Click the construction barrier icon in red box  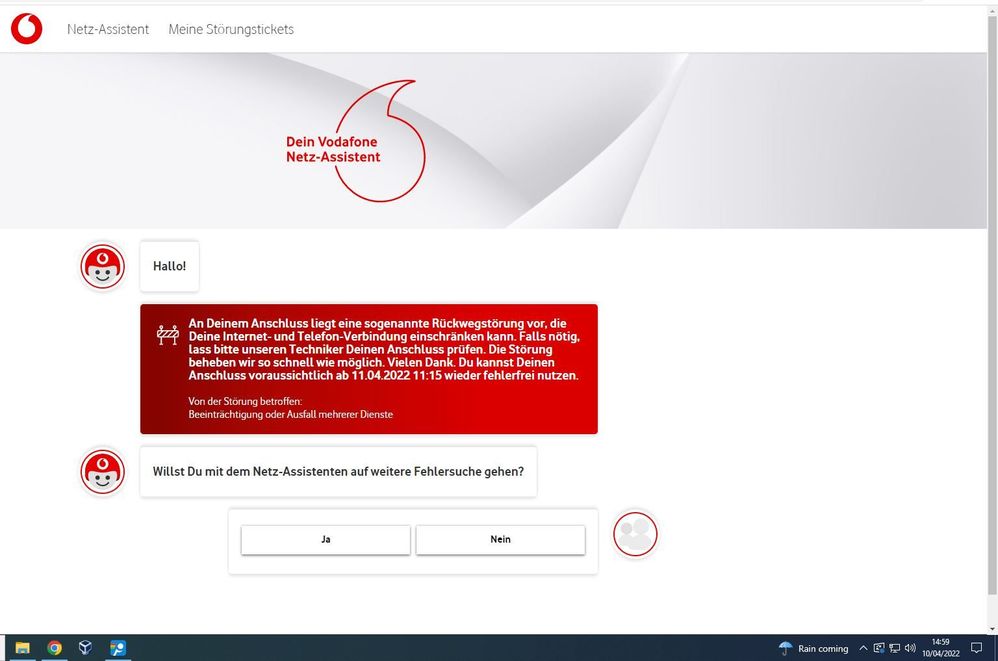click(168, 335)
